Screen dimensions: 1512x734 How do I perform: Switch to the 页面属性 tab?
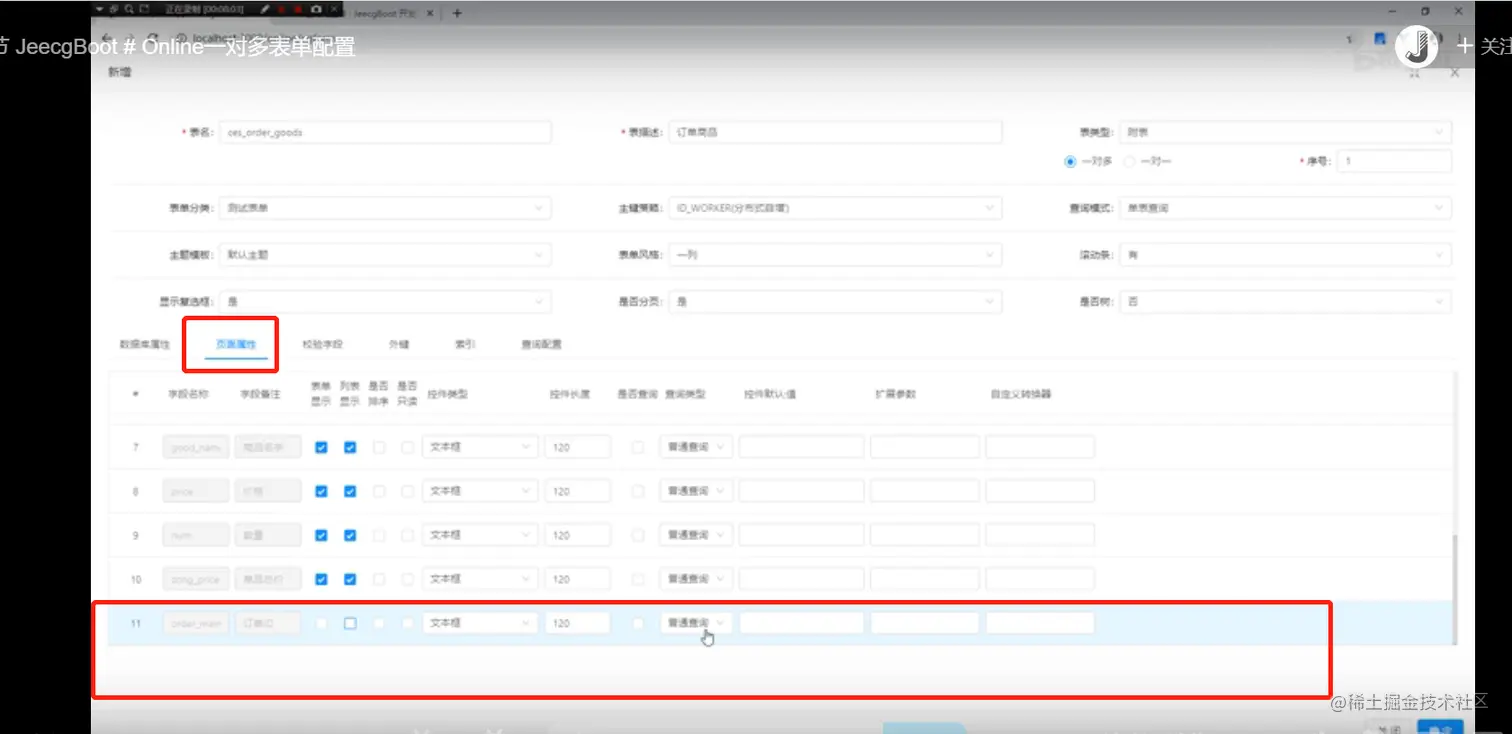(x=236, y=344)
